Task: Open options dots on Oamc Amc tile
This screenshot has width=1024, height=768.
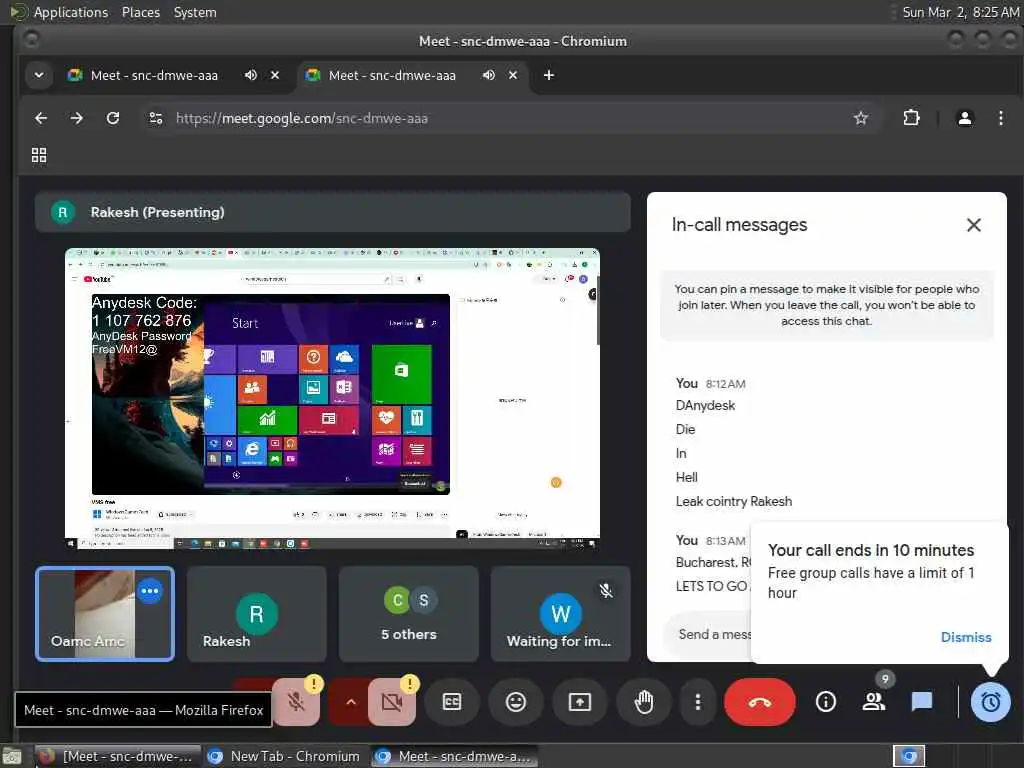Action: (x=150, y=591)
